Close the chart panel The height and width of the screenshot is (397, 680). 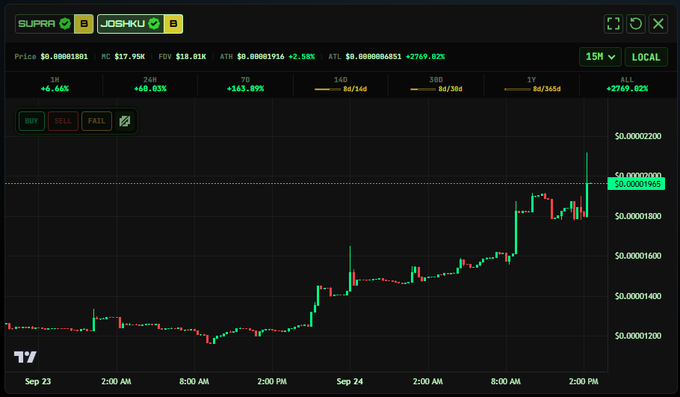coord(658,23)
